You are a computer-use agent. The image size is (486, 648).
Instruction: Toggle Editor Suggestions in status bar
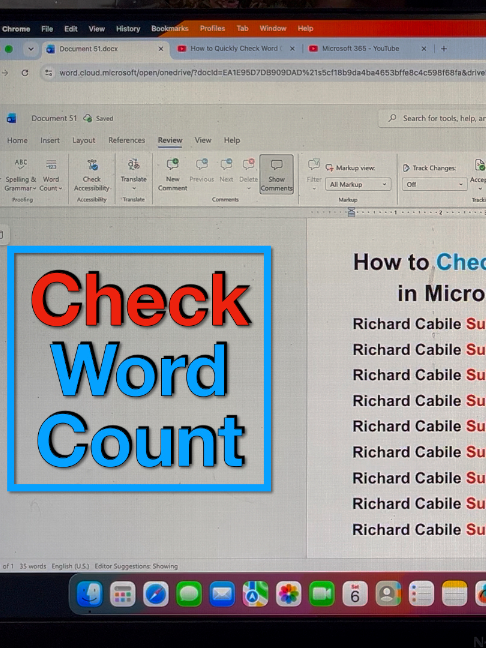[136, 566]
